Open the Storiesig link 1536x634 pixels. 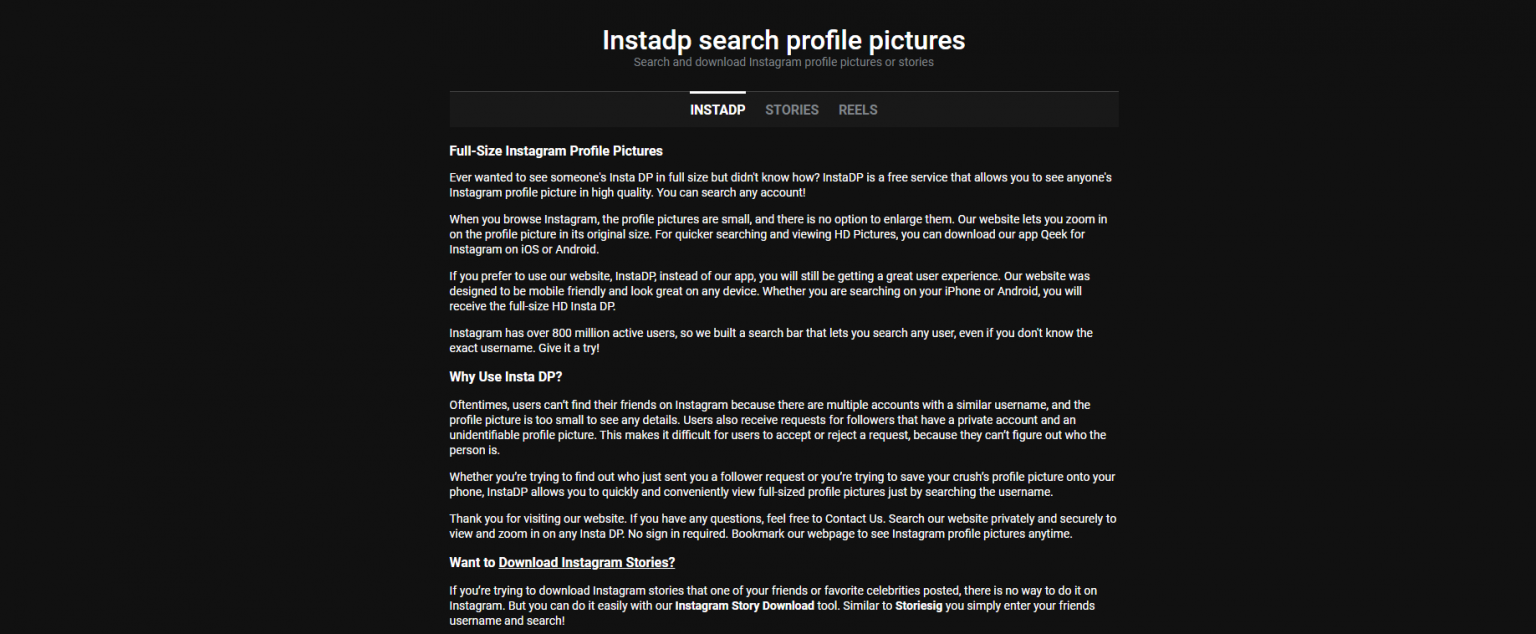[919, 605]
